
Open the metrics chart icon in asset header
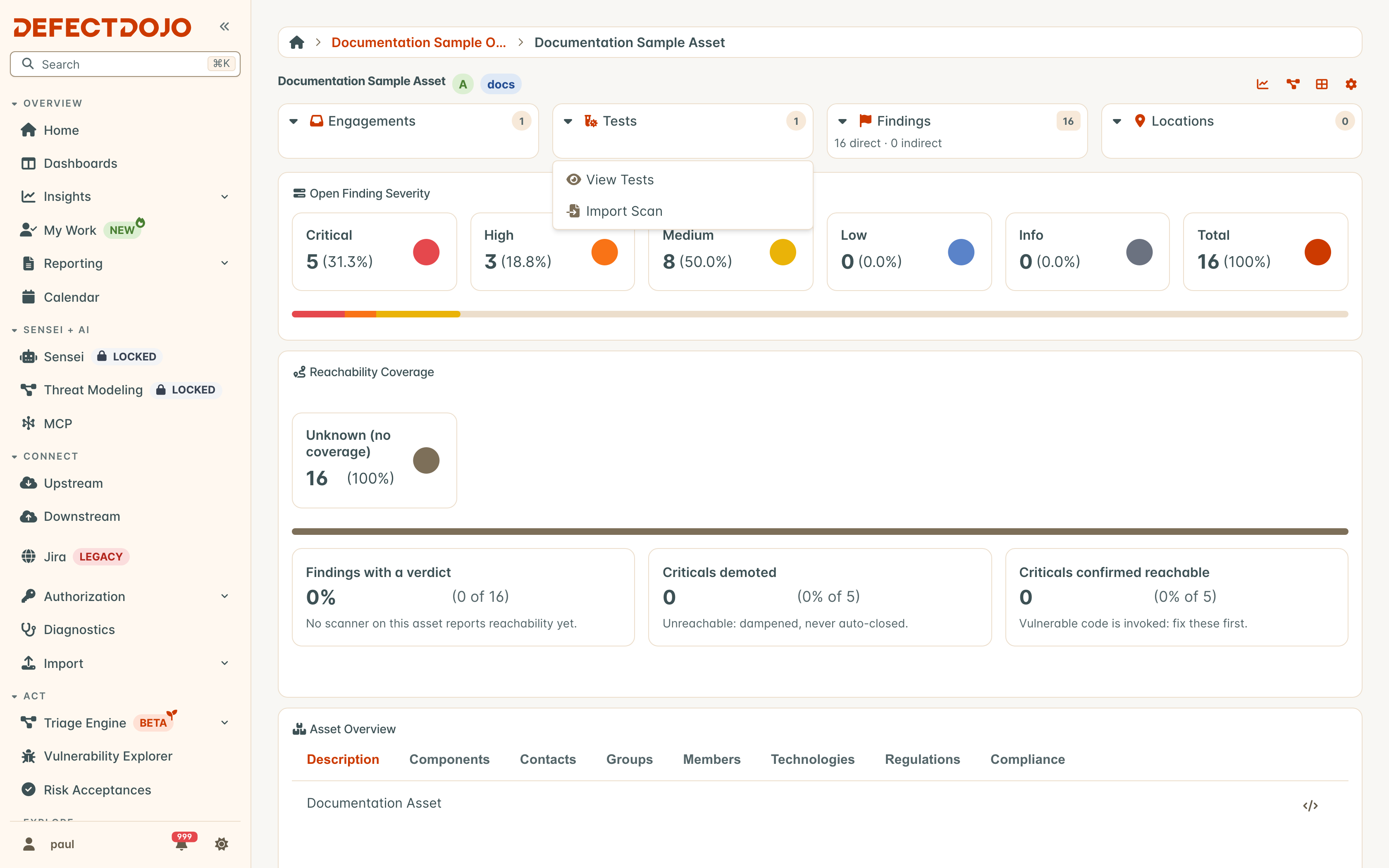(1262, 84)
